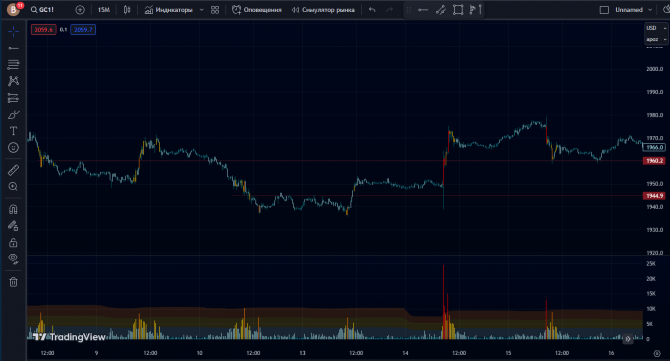Toggle lock all drawings

[x=13, y=243]
